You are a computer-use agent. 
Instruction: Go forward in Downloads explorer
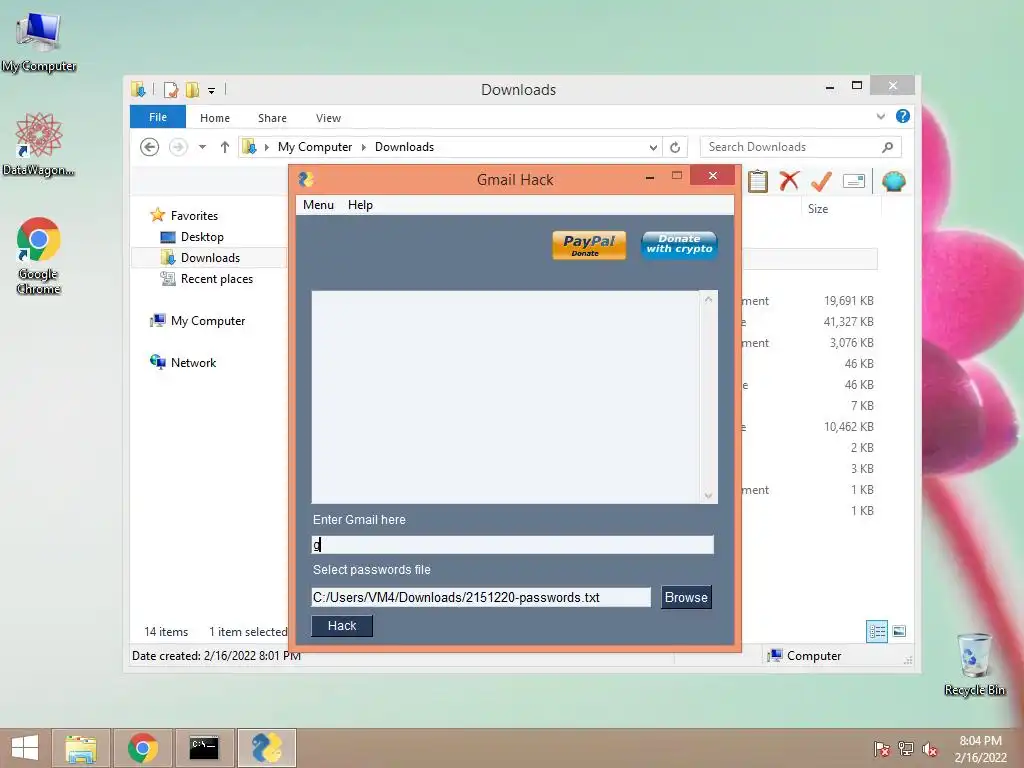(178, 147)
